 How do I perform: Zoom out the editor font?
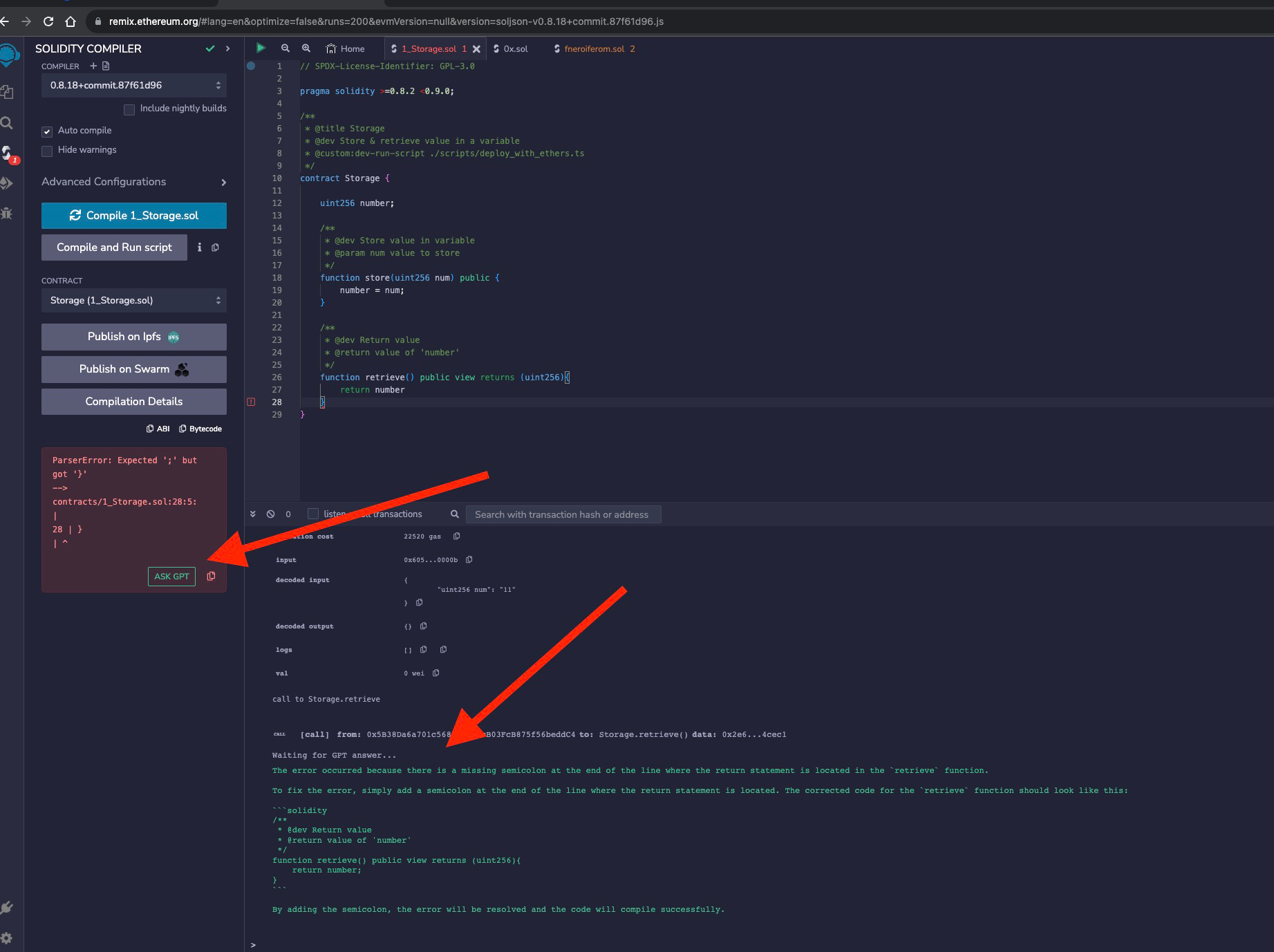point(285,48)
